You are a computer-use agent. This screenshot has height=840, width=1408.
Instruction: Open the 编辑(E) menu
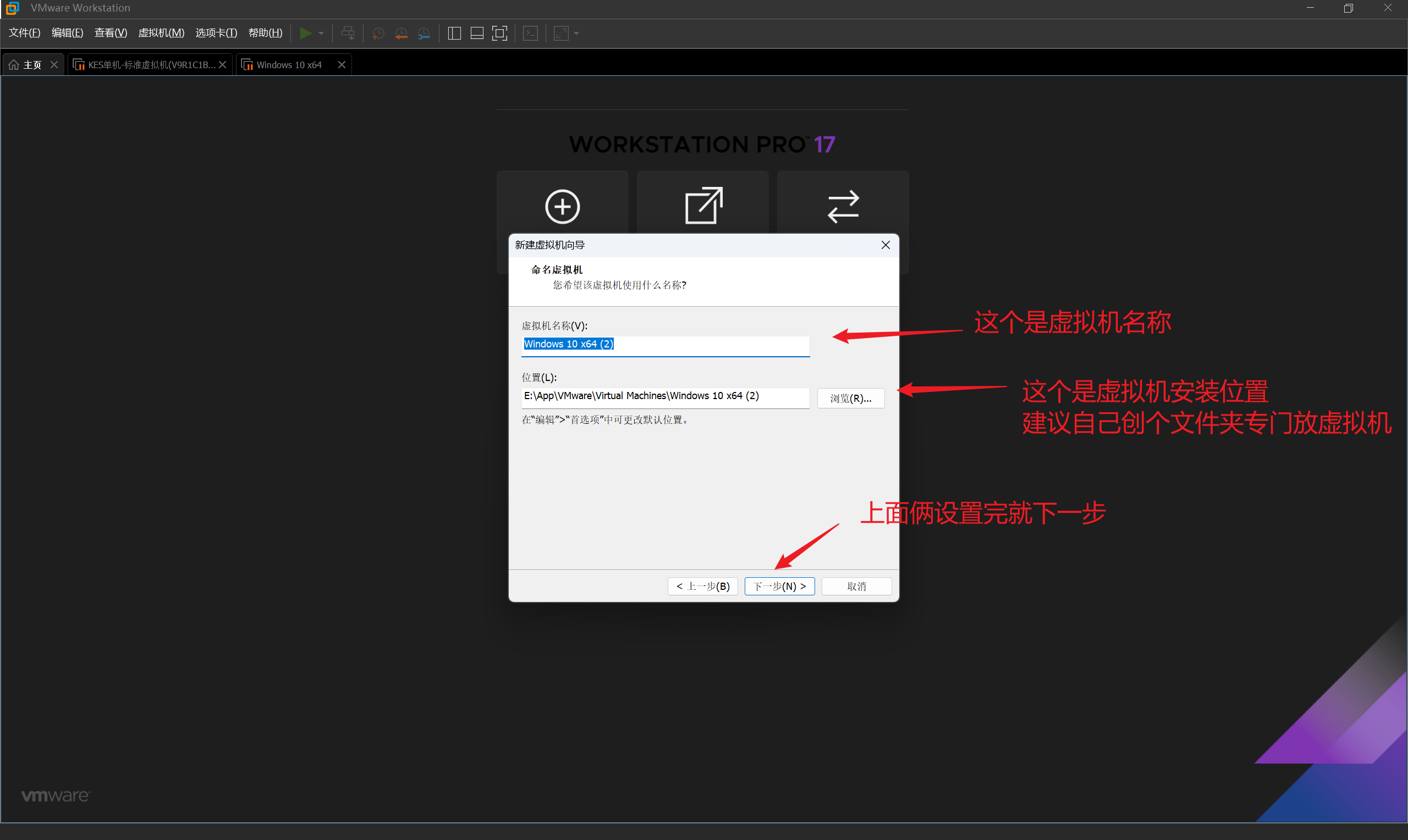coord(67,33)
